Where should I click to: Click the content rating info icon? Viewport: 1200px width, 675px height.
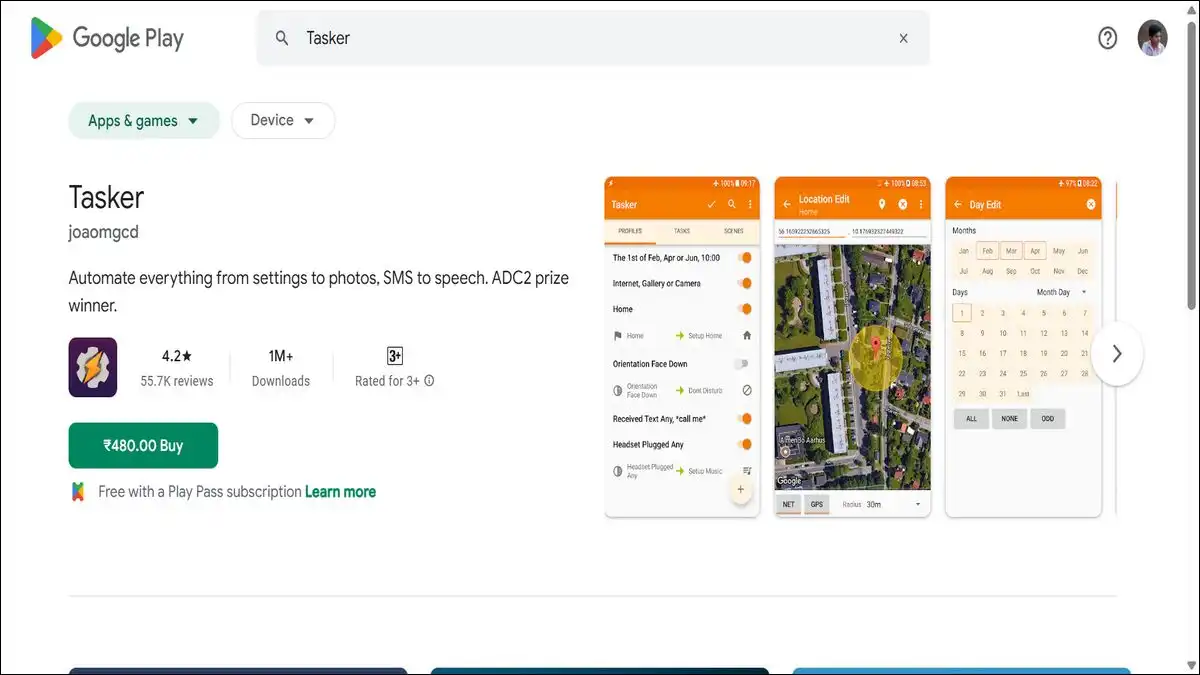[x=429, y=381]
